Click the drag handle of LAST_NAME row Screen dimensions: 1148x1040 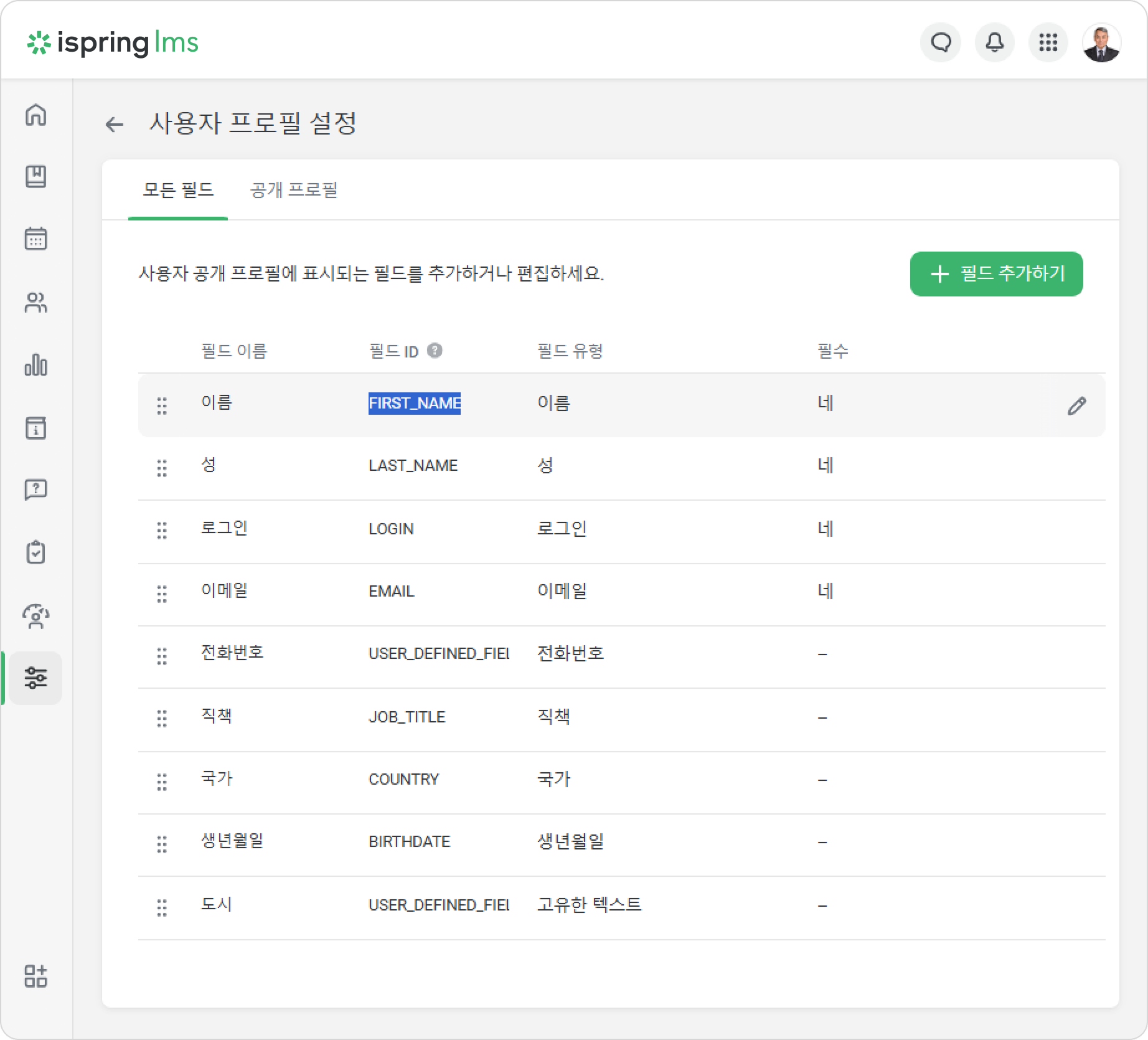click(x=162, y=468)
